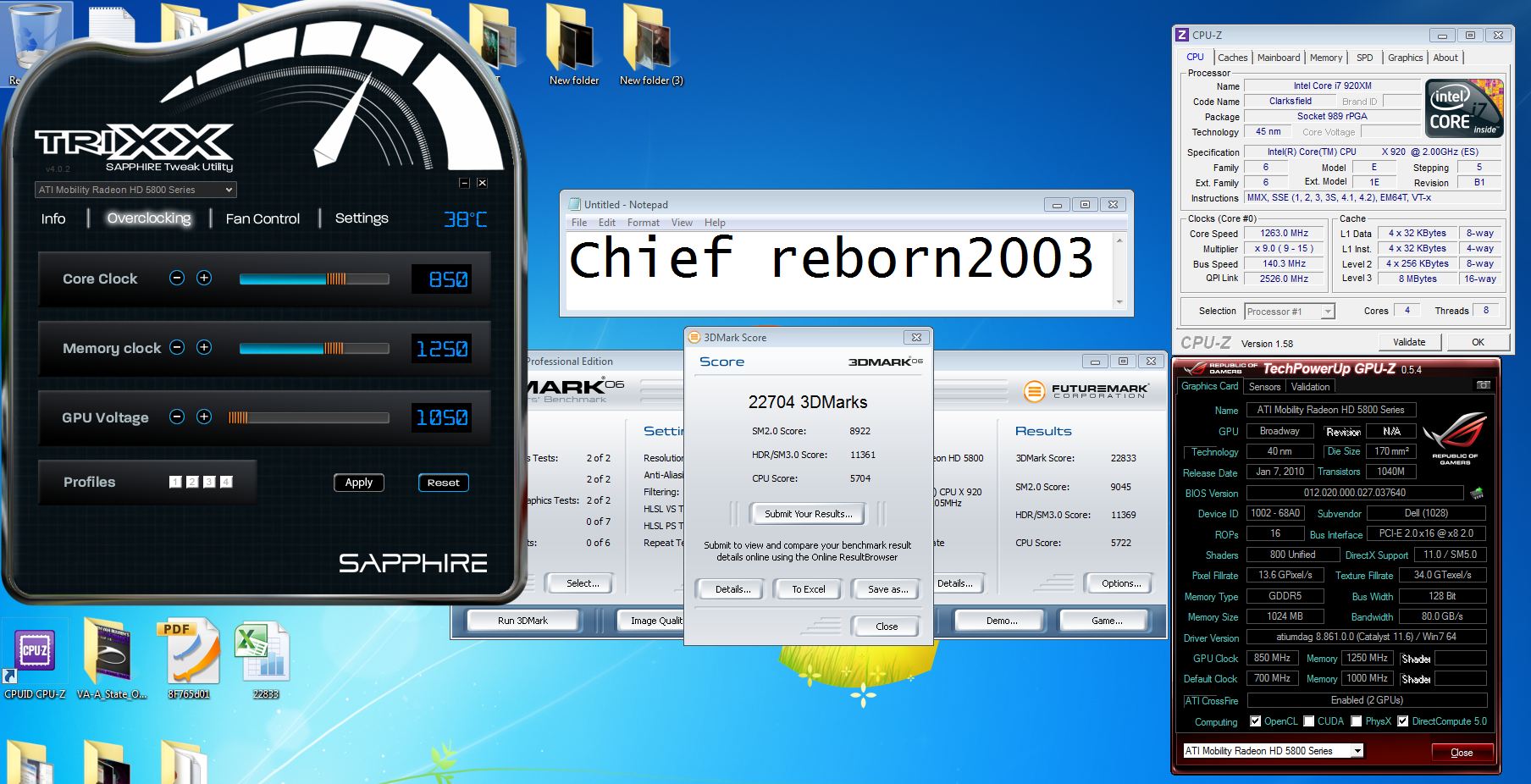Click Apply in TRIXX
Screen dimensions: 1531x784
359,483
